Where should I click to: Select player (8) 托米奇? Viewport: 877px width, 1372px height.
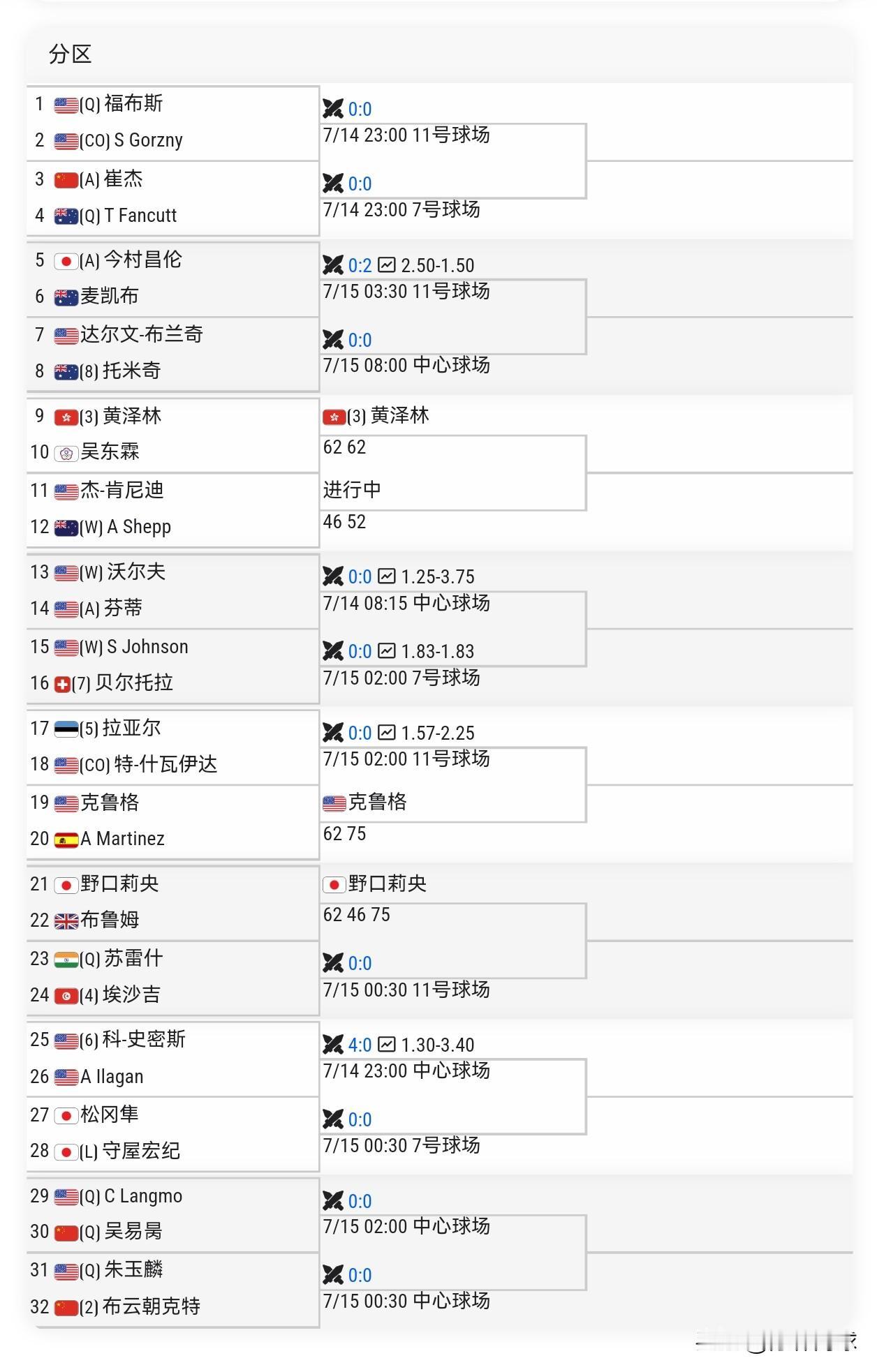[x=120, y=371]
